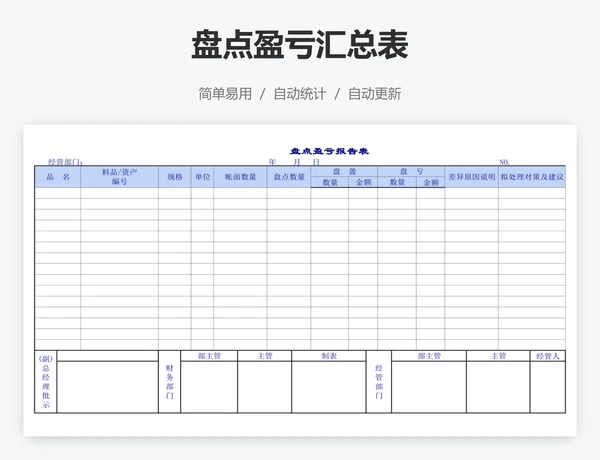
Task: Click the 经管人 header cell
Action: point(548,356)
